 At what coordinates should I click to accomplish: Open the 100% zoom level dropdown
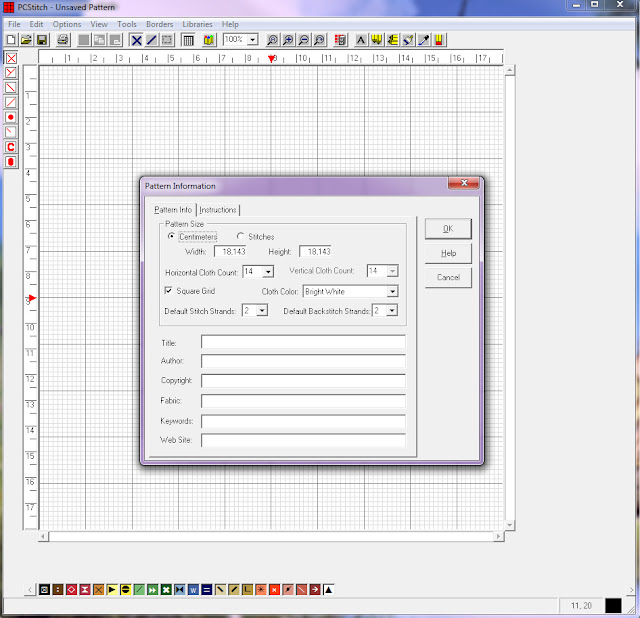click(x=253, y=40)
